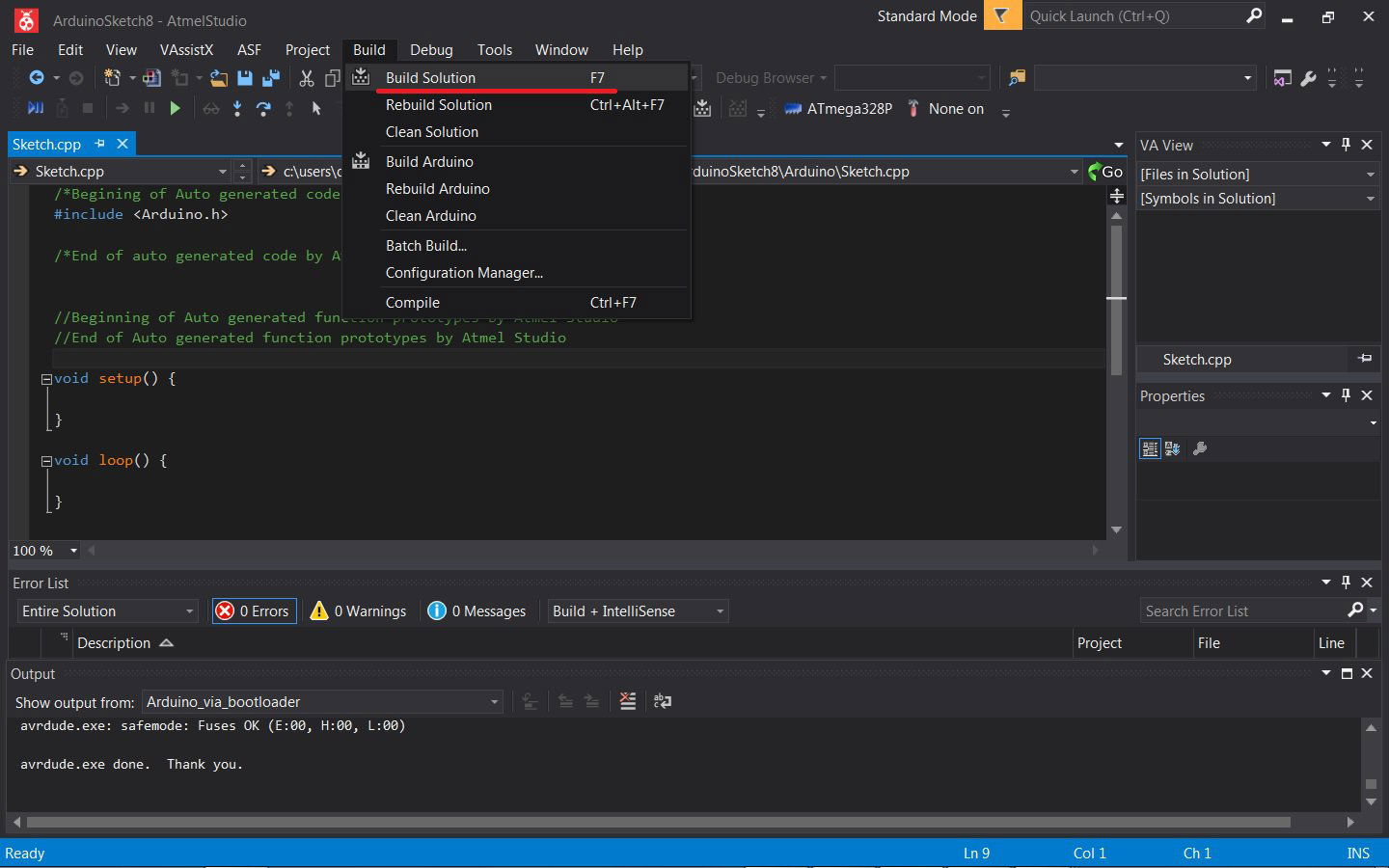Viewport: 1389px width, 868px height.
Task: Click the Find in Files folder icon
Action: tap(1017, 78)
